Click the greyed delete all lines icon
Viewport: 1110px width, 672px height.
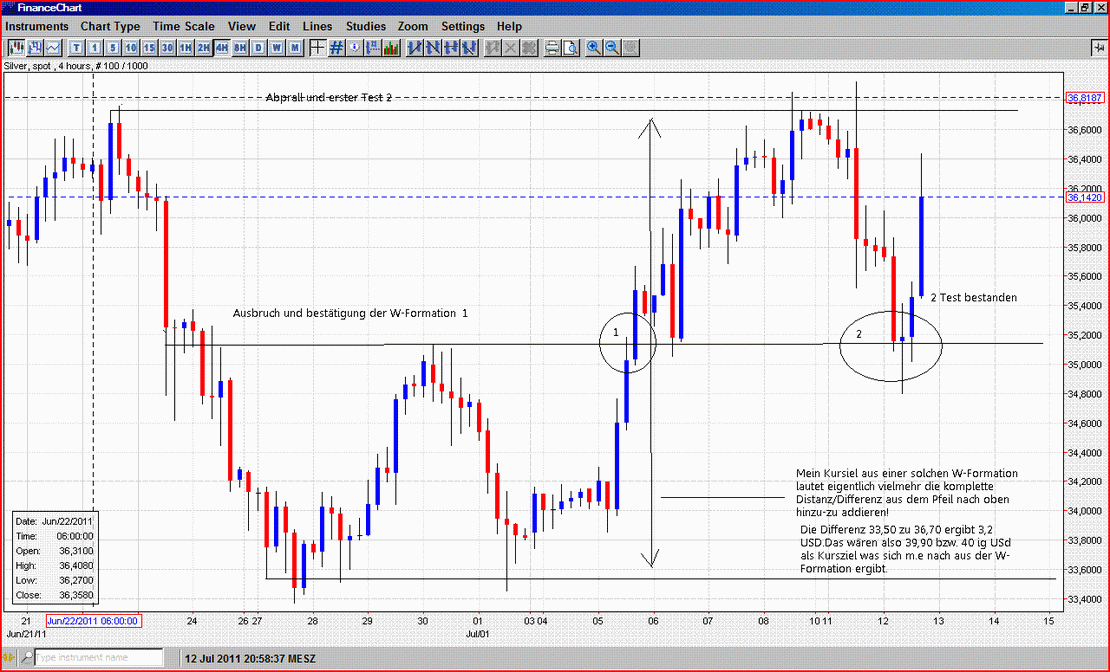click(x=530, y=47)
